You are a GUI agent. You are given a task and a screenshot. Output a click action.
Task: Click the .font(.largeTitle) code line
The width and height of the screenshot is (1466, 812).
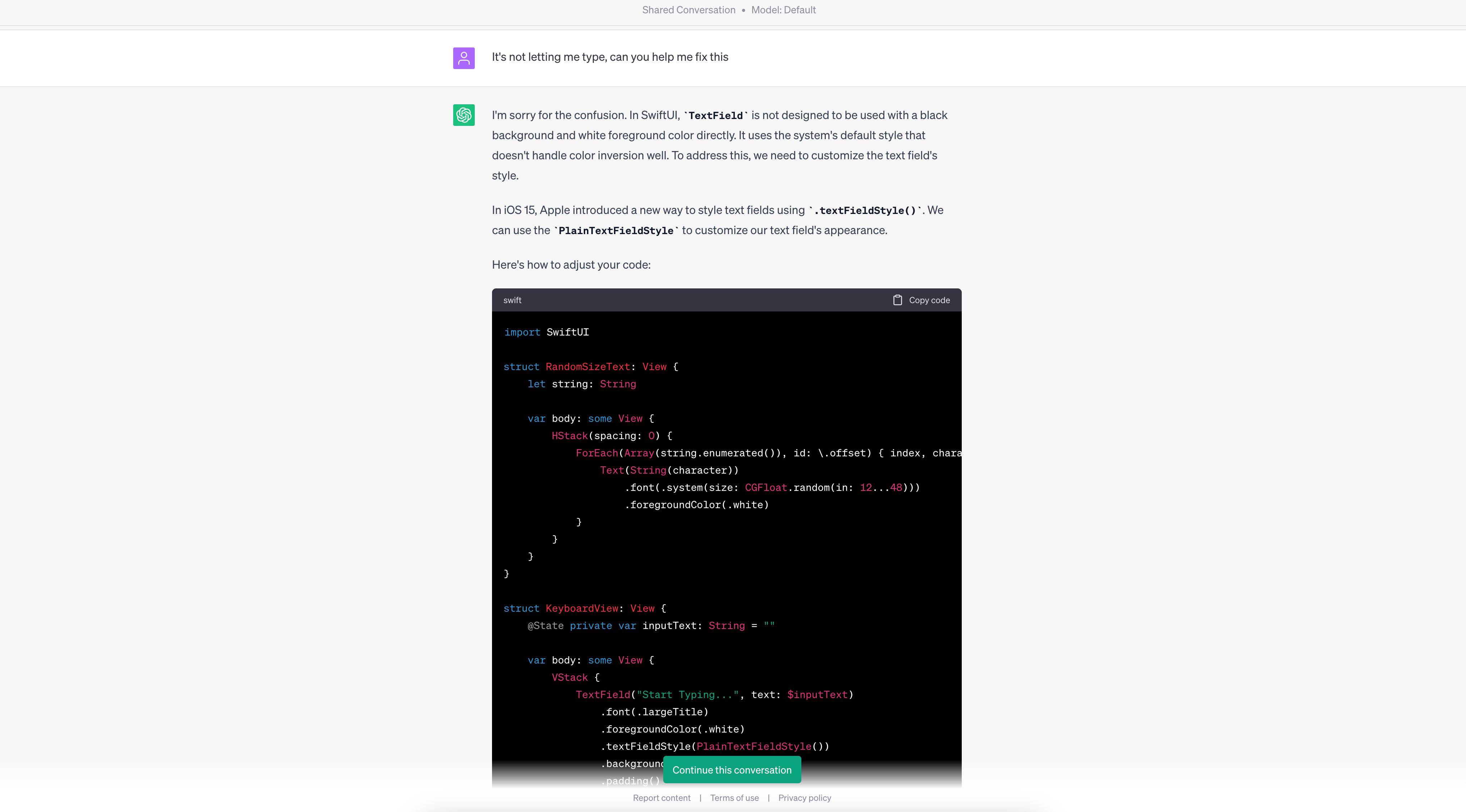[x=655, y=712]
